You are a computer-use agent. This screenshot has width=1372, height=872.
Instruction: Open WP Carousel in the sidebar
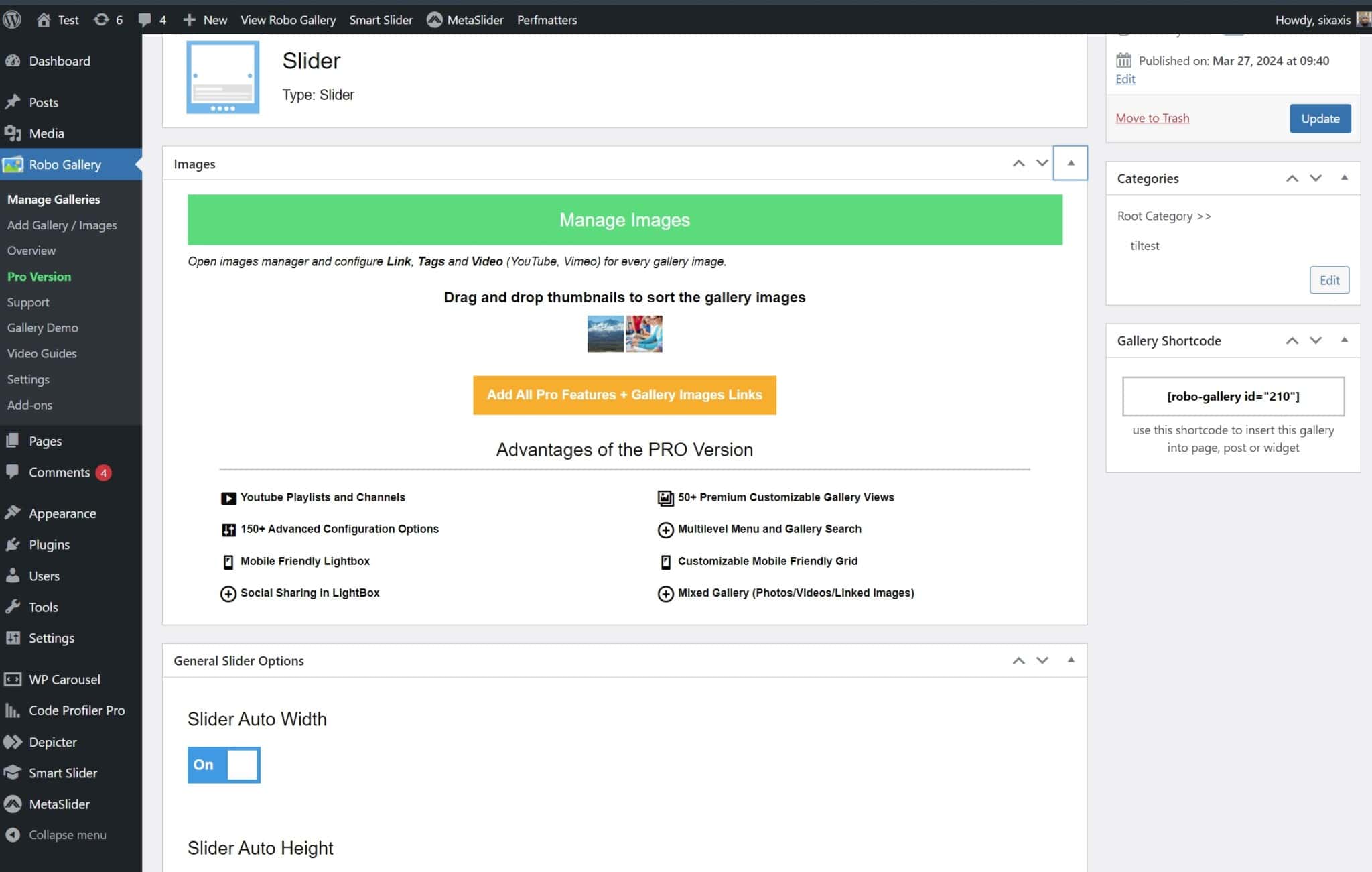point(64,679)
